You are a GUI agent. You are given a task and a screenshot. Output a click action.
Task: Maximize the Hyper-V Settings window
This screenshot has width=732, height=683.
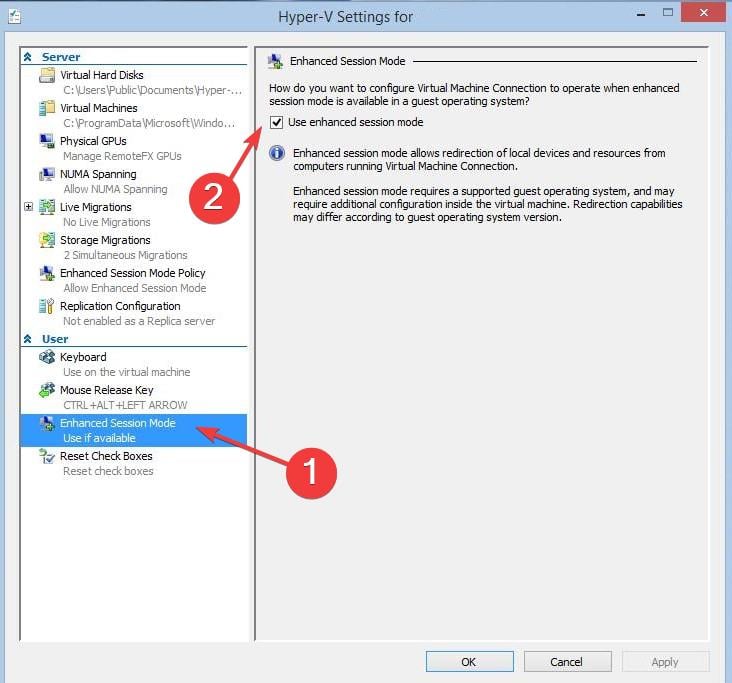[x=668, y=13]
